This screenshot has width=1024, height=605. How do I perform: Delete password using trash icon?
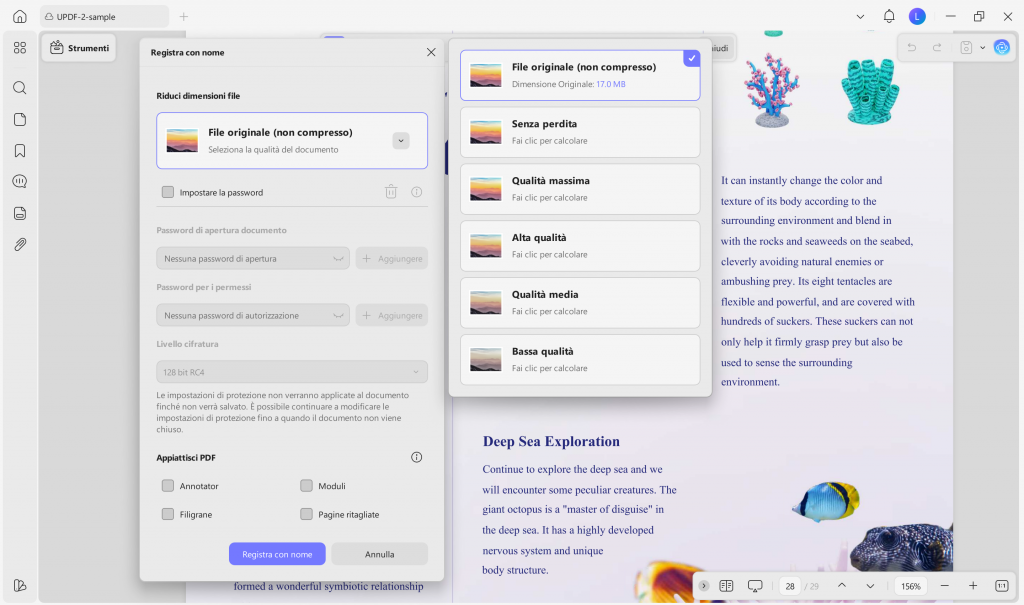tap(391, 191)
